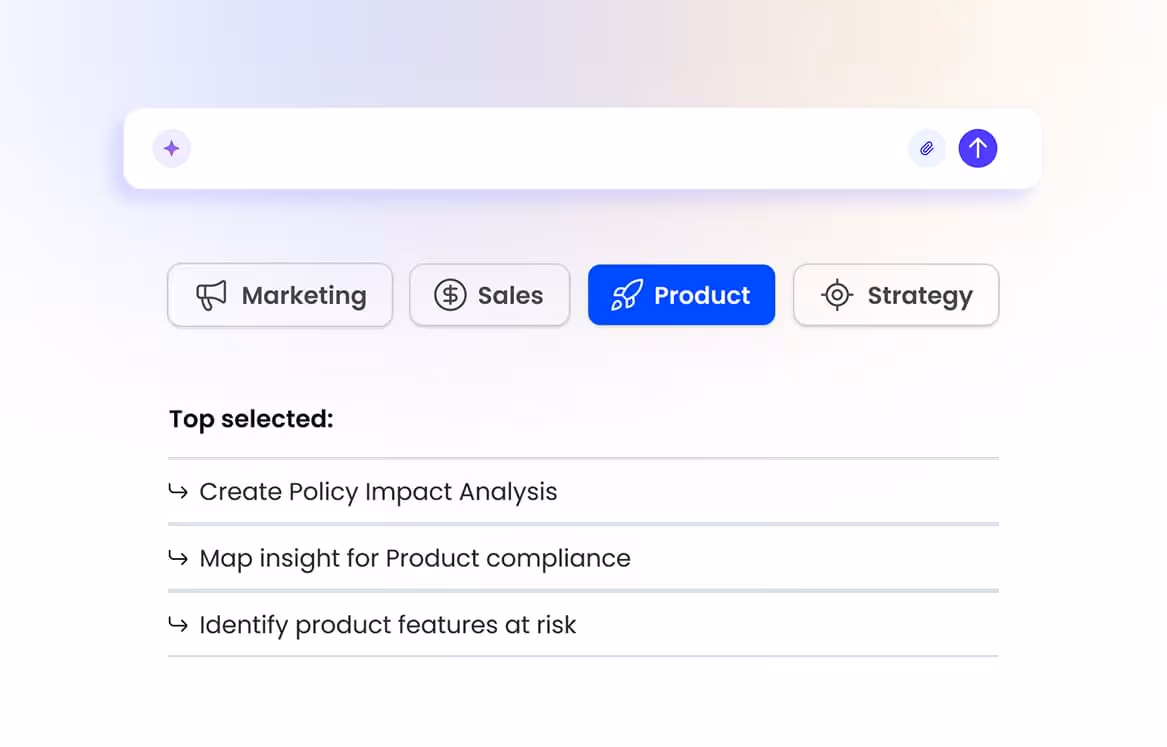Click the rocket icon on Product

pyautogui.click(x=627, y=295)
